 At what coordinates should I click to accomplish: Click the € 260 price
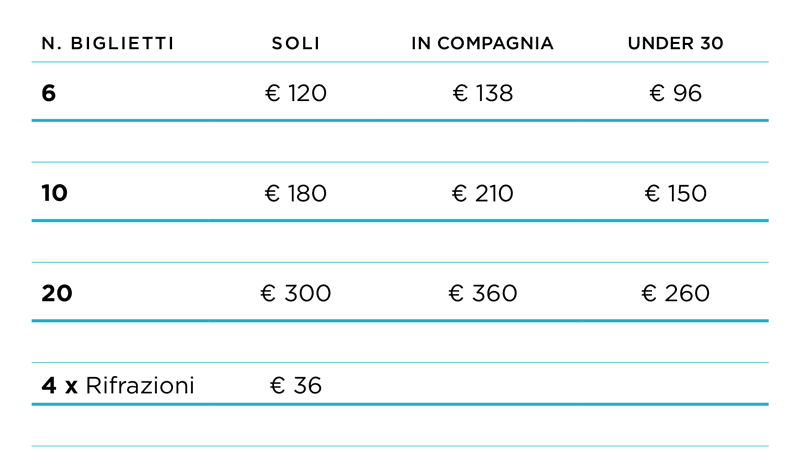pyautogui.click(x=676, y=294)
